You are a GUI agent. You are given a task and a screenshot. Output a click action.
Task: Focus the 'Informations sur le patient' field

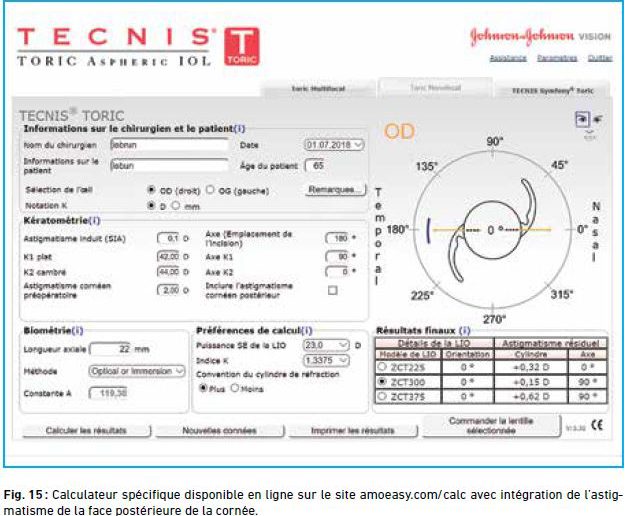[169, 165]
